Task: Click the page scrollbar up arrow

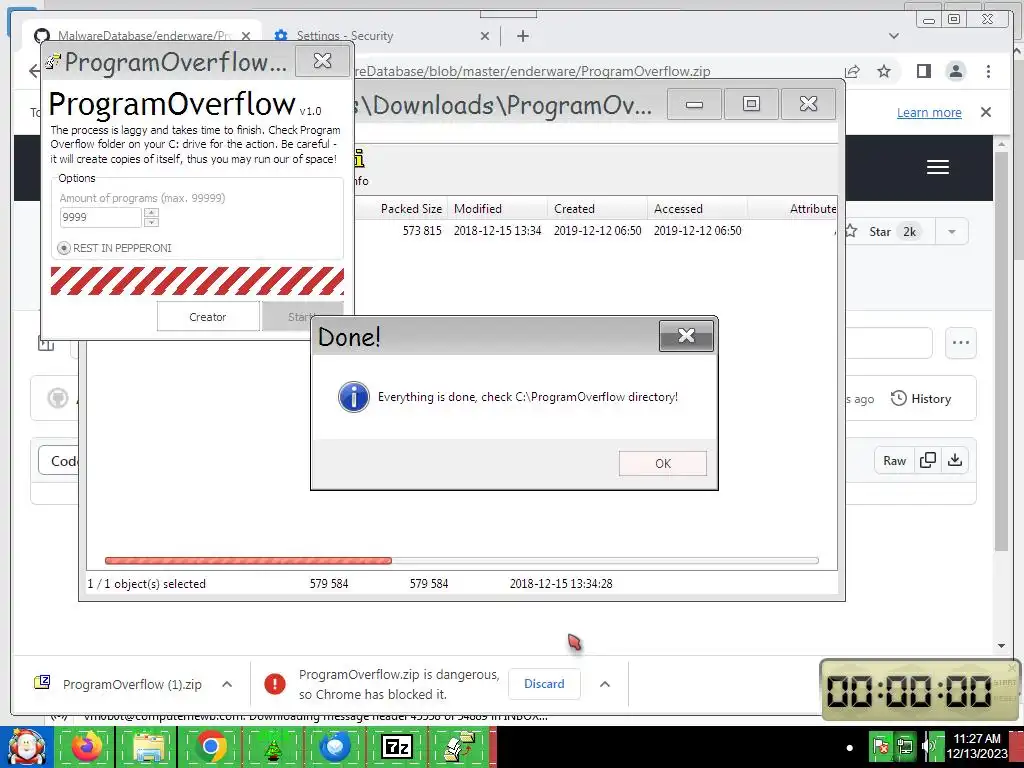Action: click(1001, 142)
